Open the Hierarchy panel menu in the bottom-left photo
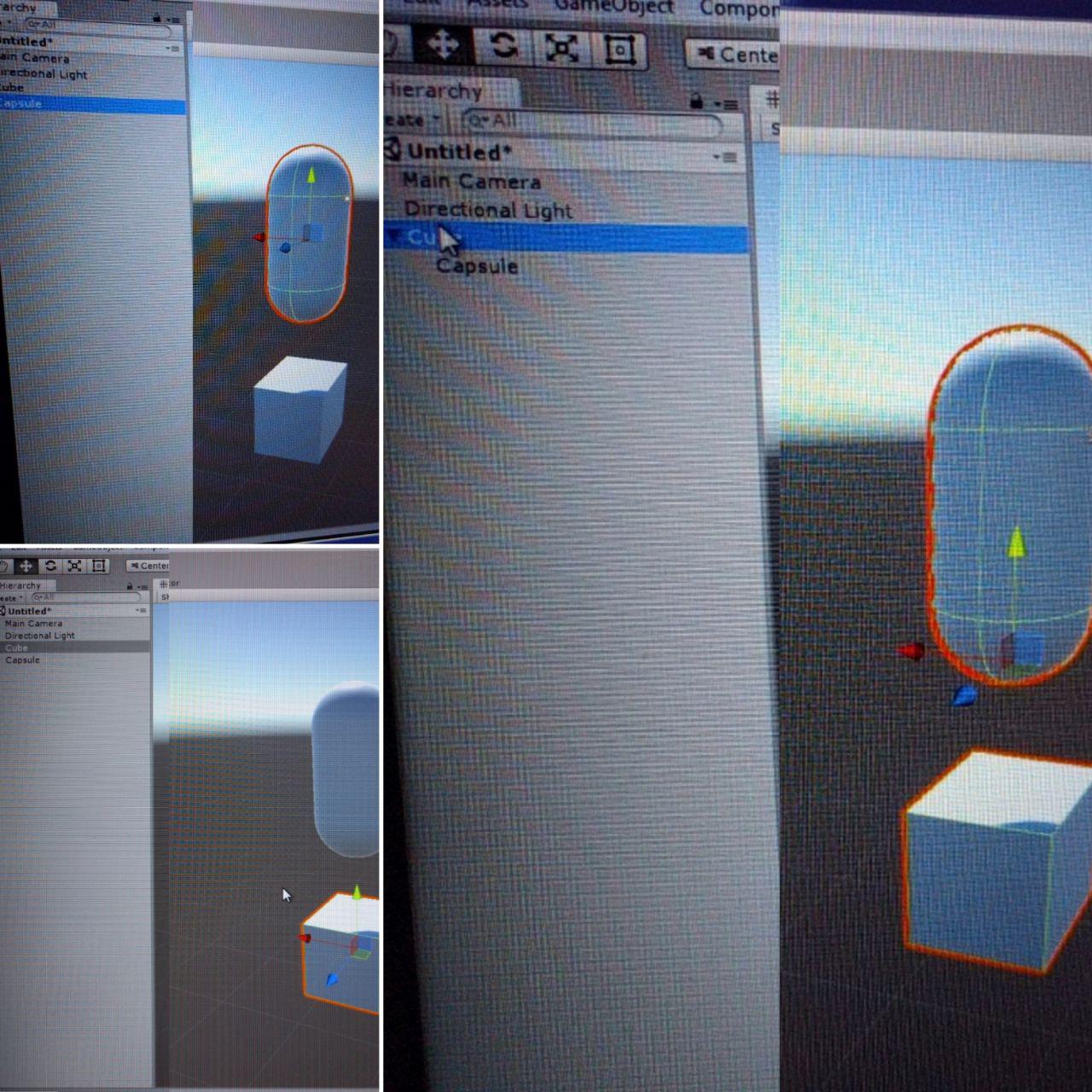This screenshot has width=1092, height=1092. click(142, 587)
